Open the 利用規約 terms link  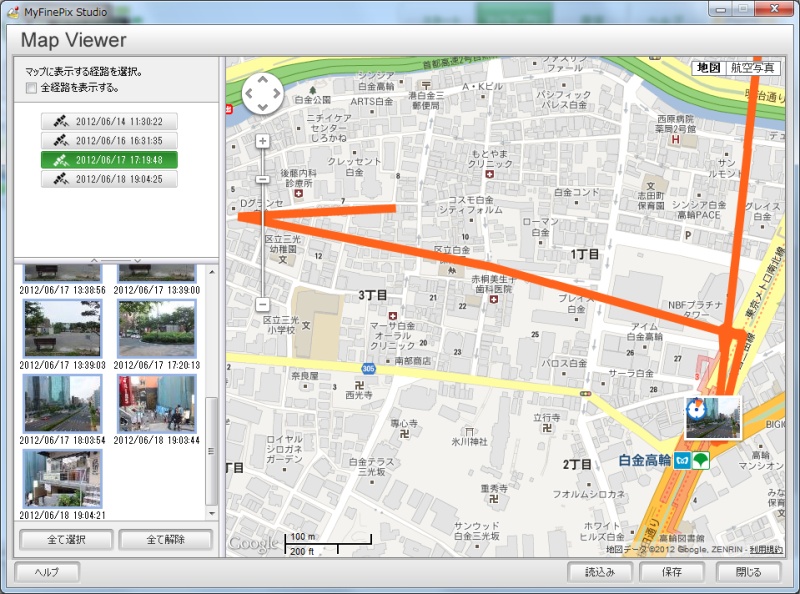[772, 548]
